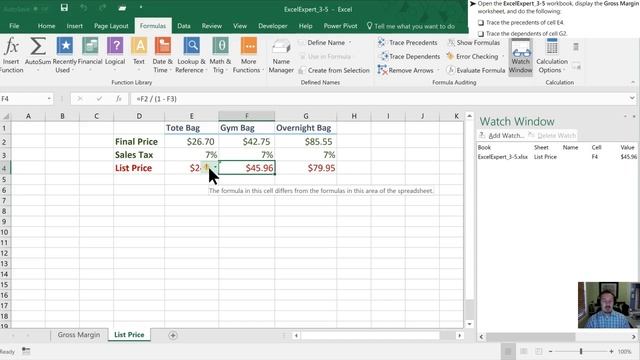Expand the Name Box dropdown arrow
Viewport: 640px width, 360px height.
pos(49,99)
